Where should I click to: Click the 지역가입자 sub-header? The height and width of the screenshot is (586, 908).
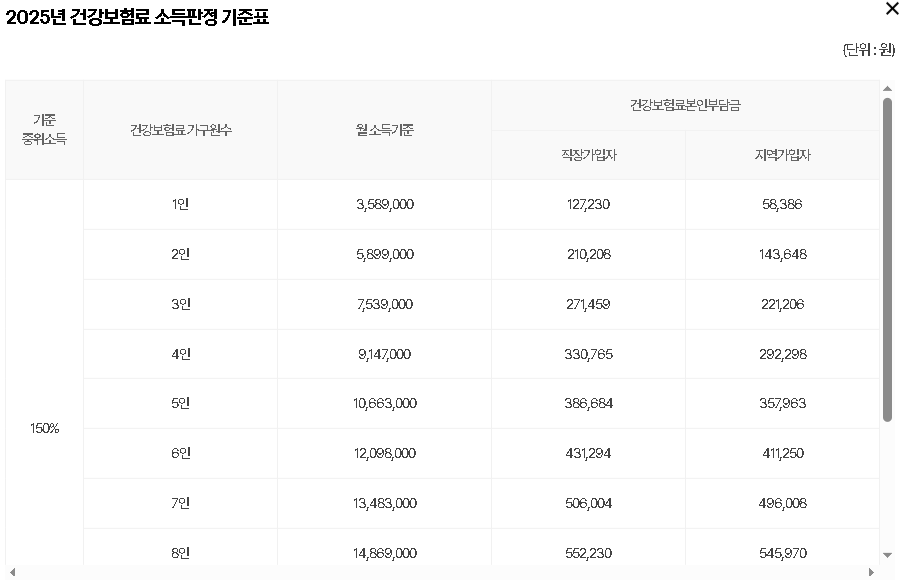pyautogui.click(x=784, y=155)
